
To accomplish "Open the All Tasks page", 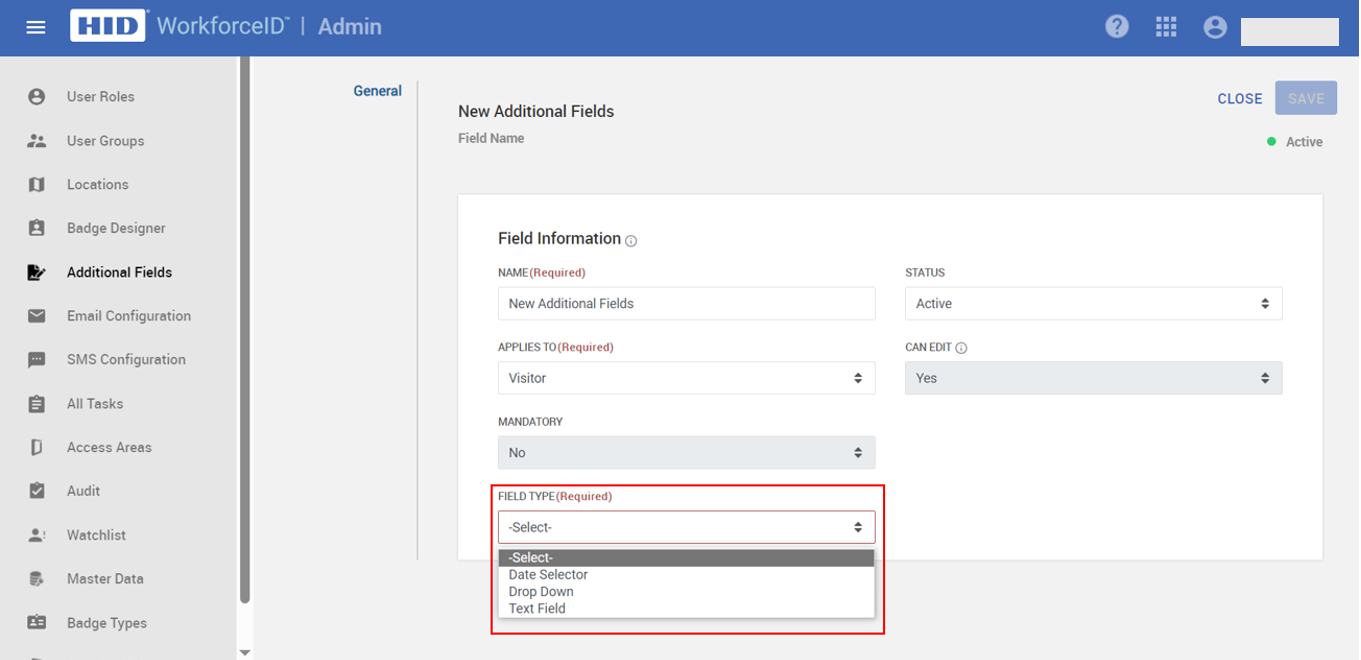I will (95, 404).
